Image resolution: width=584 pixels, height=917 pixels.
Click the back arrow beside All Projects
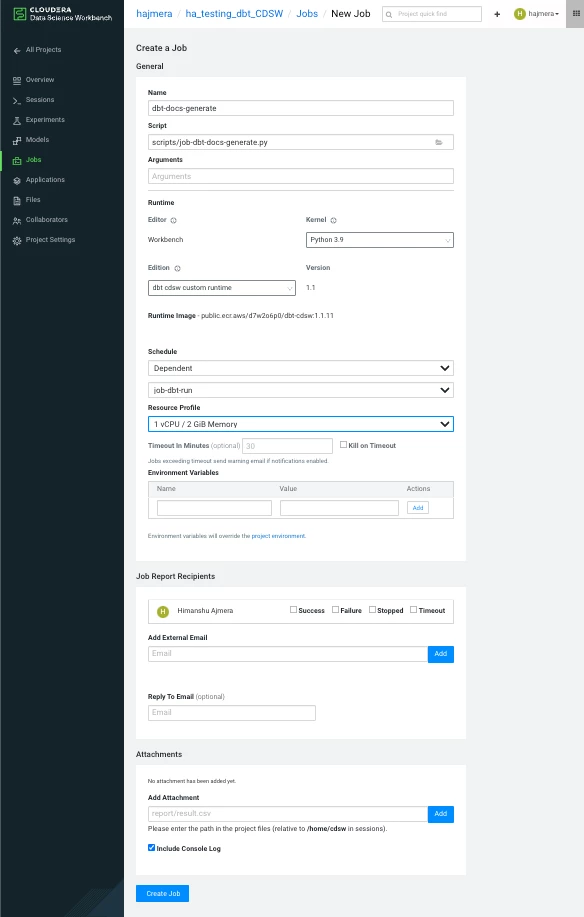(17, 50)
